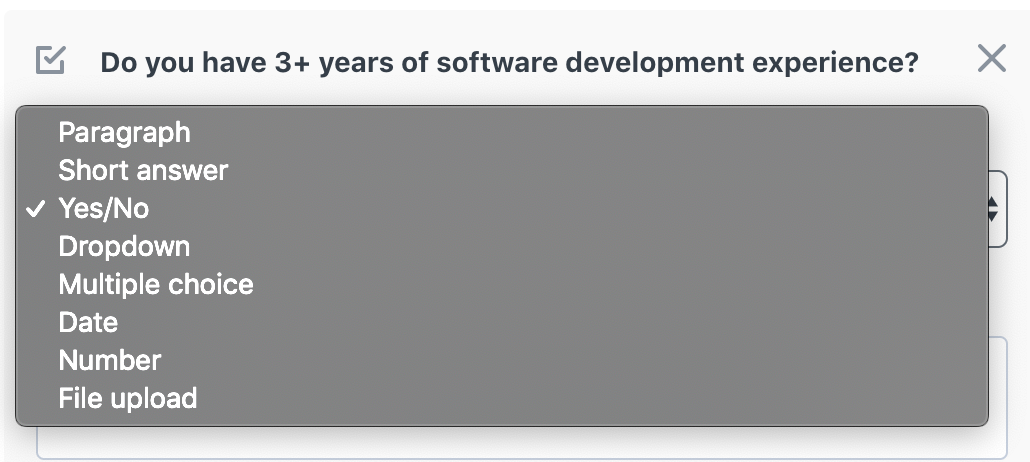Click the checkmark next to Yes/No
This screenshot has height=462, width=1030.
click(35, 209)
